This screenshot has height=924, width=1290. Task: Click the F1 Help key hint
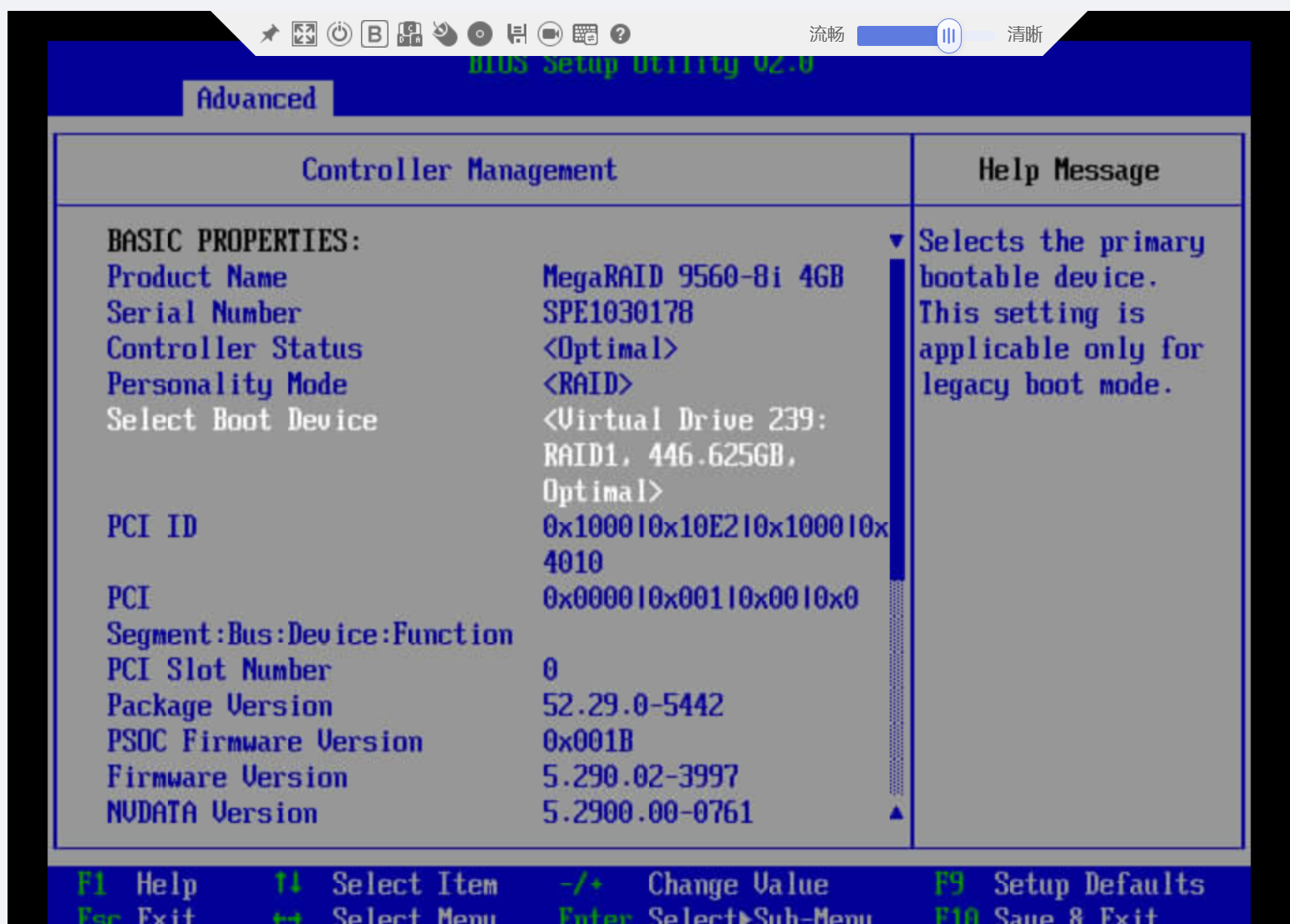137,884
